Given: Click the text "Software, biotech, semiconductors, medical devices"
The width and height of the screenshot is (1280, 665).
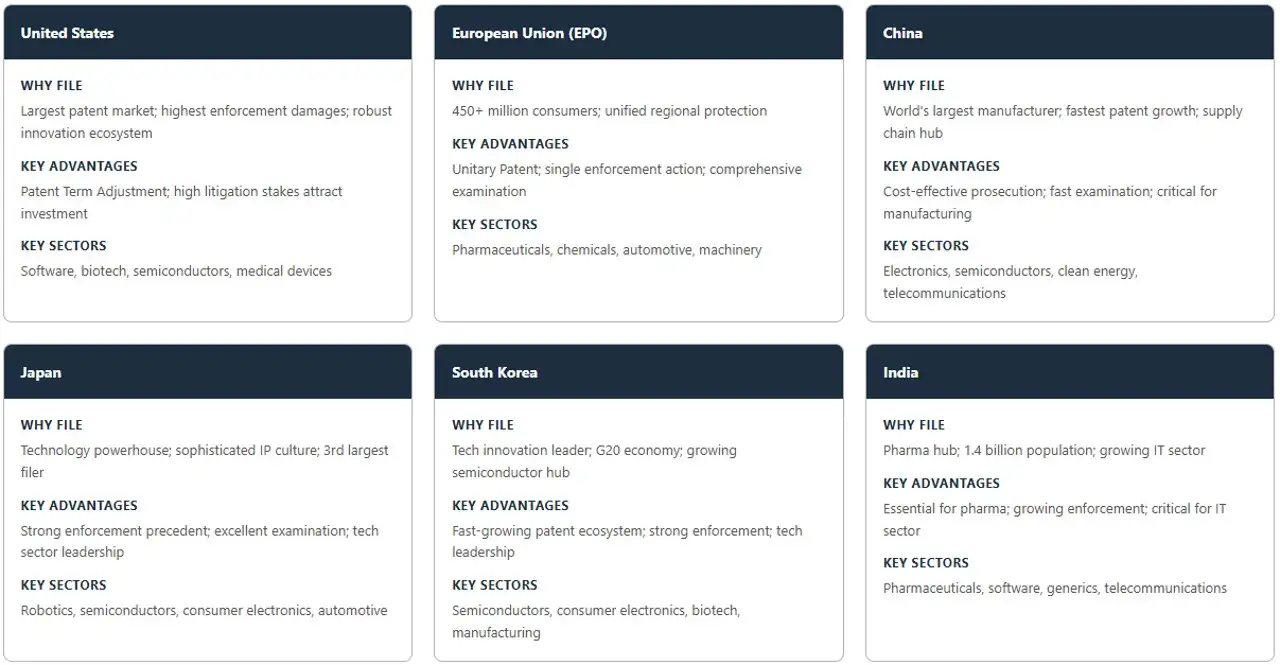Looking at the screenshot, I should [176, 271].
